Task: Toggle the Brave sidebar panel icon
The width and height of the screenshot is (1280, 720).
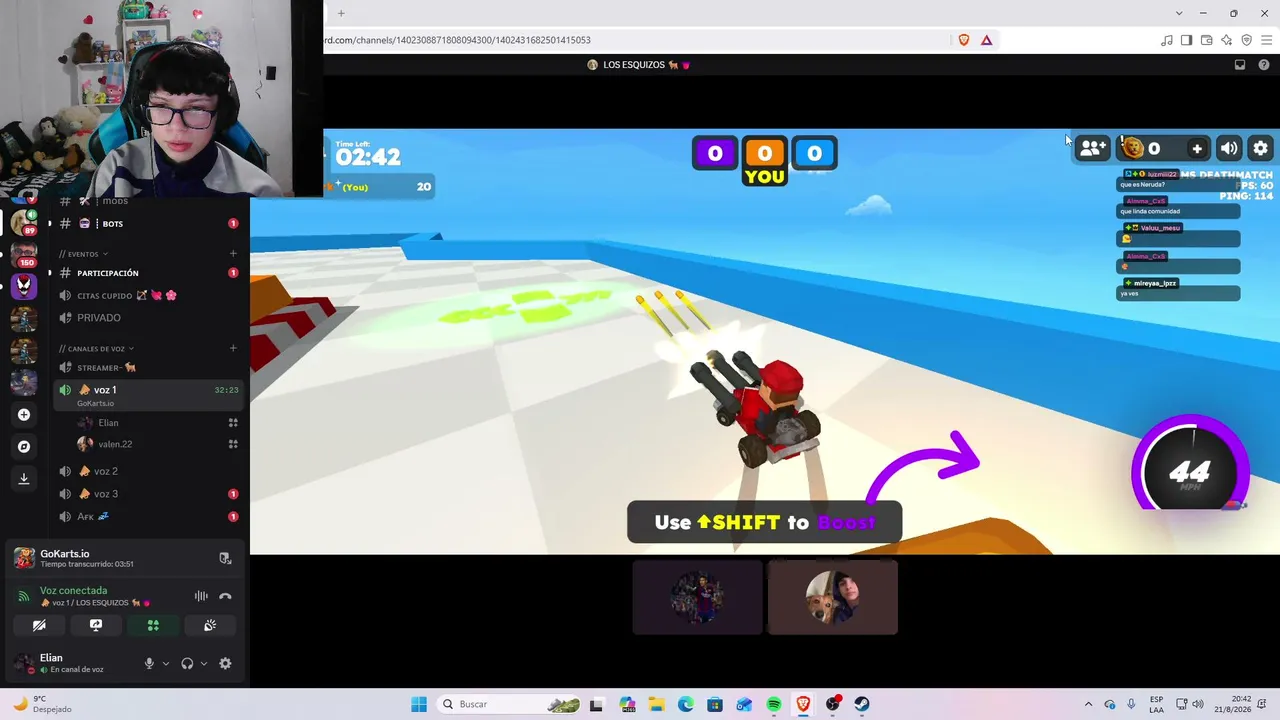Action: (x=1186, y=40)
